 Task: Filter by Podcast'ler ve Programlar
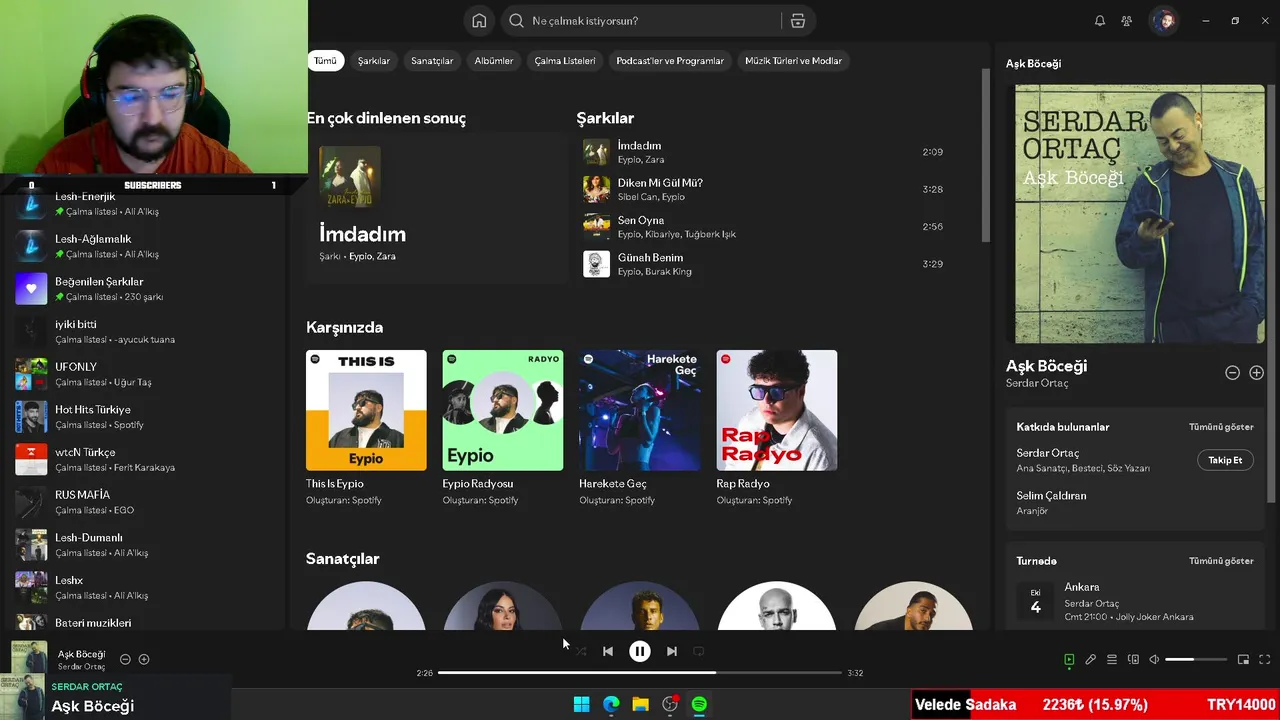(x=670, y=61)
